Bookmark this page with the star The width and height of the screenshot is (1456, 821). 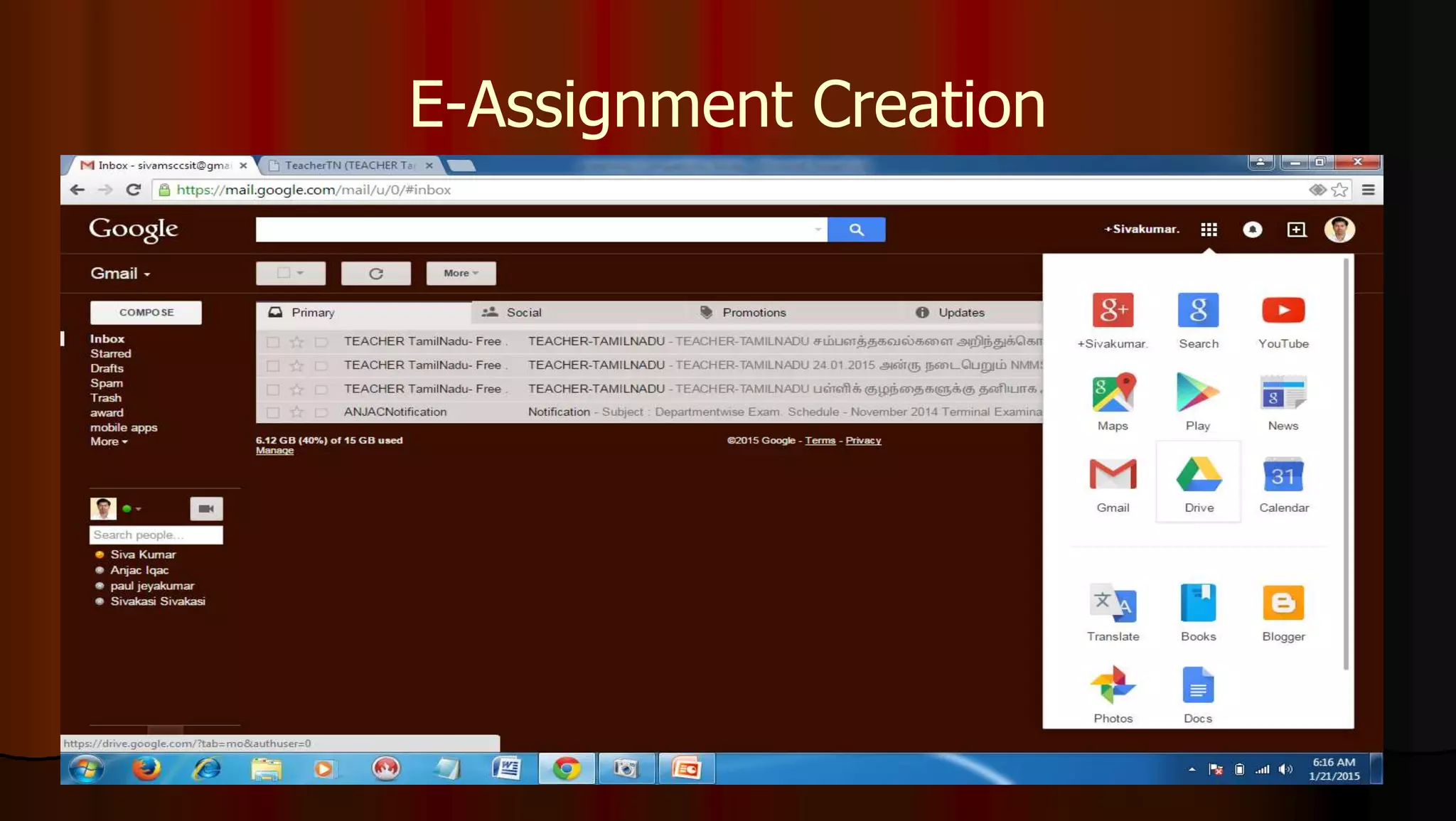[x=1339, y=190]
